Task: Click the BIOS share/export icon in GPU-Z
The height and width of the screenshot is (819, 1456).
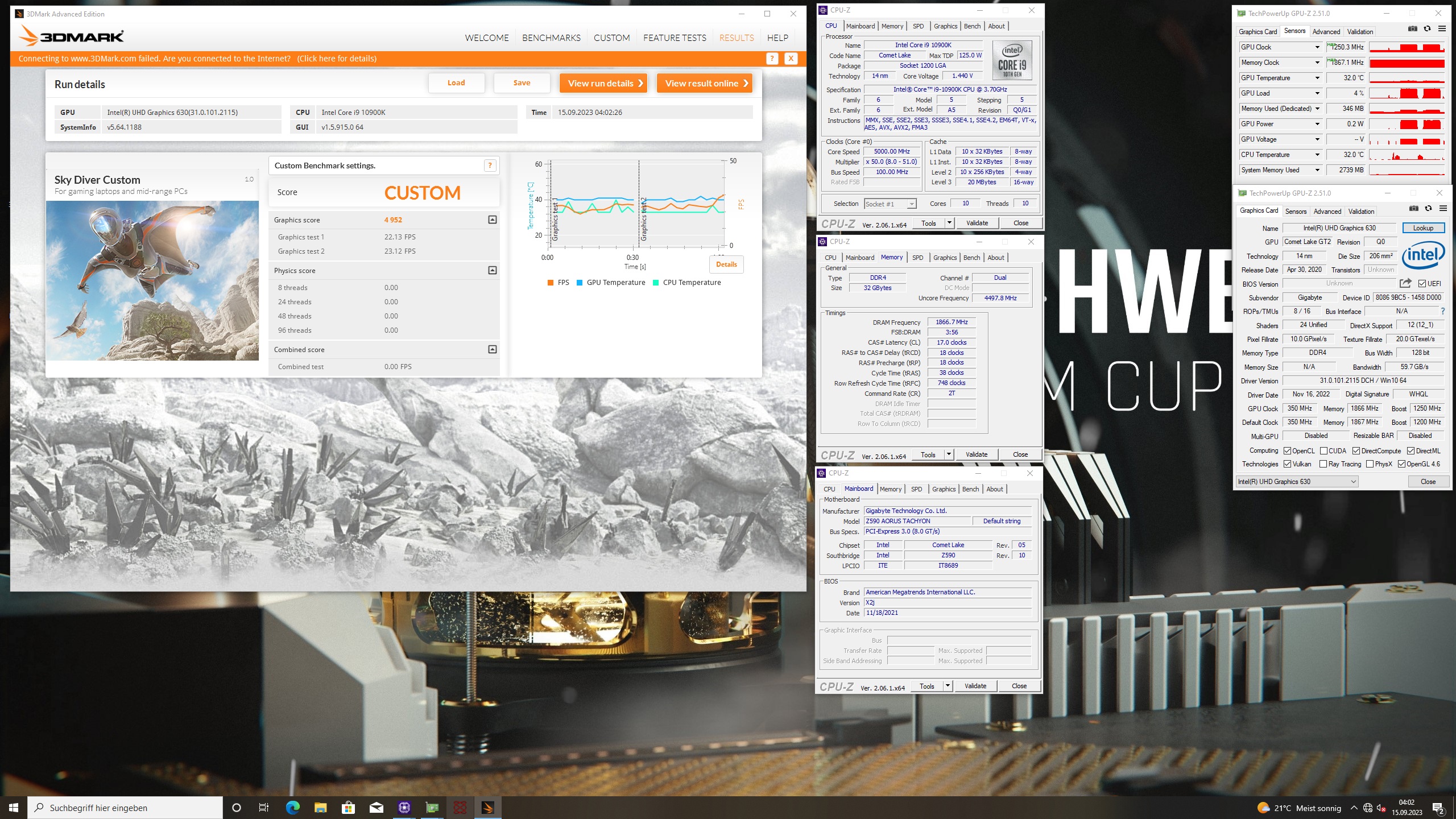Action: (1405, 283)
